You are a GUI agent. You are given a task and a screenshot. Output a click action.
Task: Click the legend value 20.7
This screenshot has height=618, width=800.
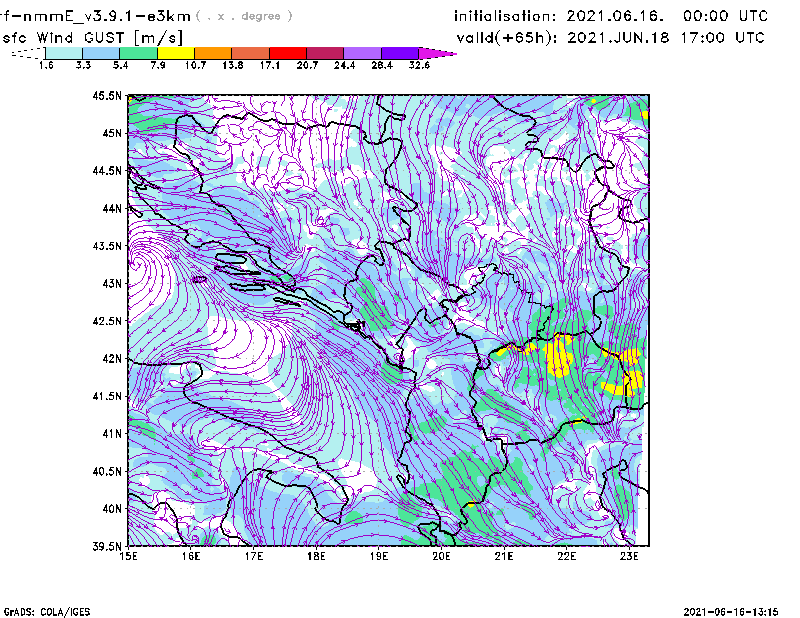click(307, 65)
